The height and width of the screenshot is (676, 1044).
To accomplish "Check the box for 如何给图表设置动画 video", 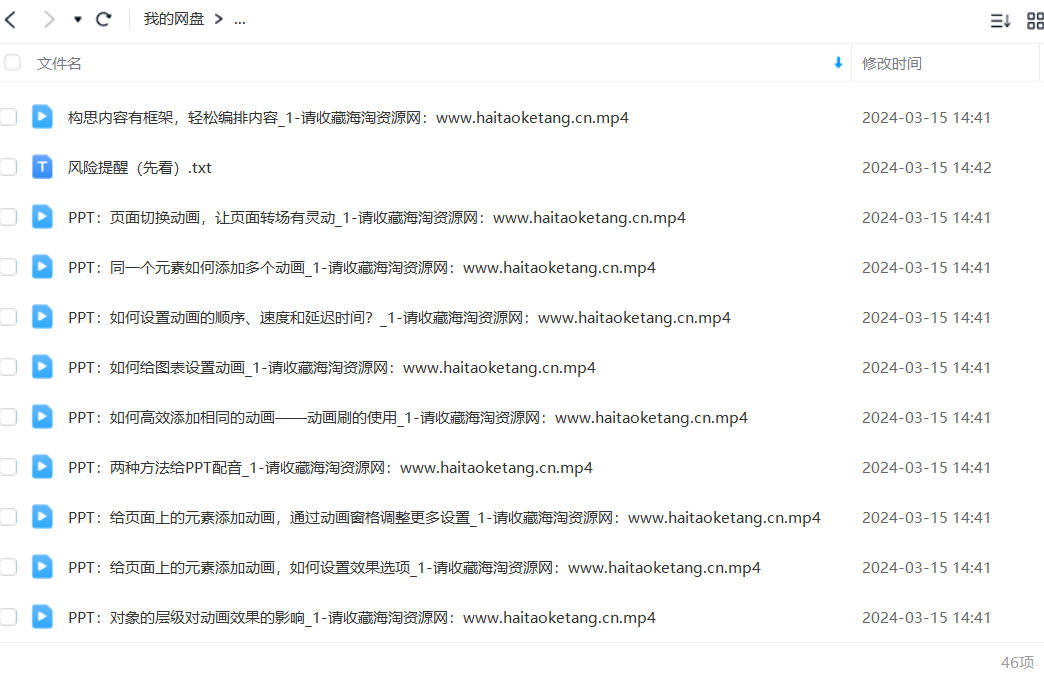I will [8, 367].
